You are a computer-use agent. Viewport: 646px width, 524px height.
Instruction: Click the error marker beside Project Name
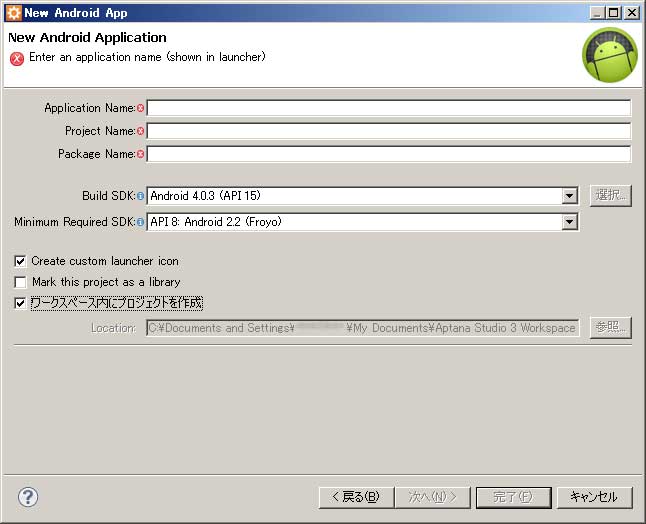[x=140, y=131]
